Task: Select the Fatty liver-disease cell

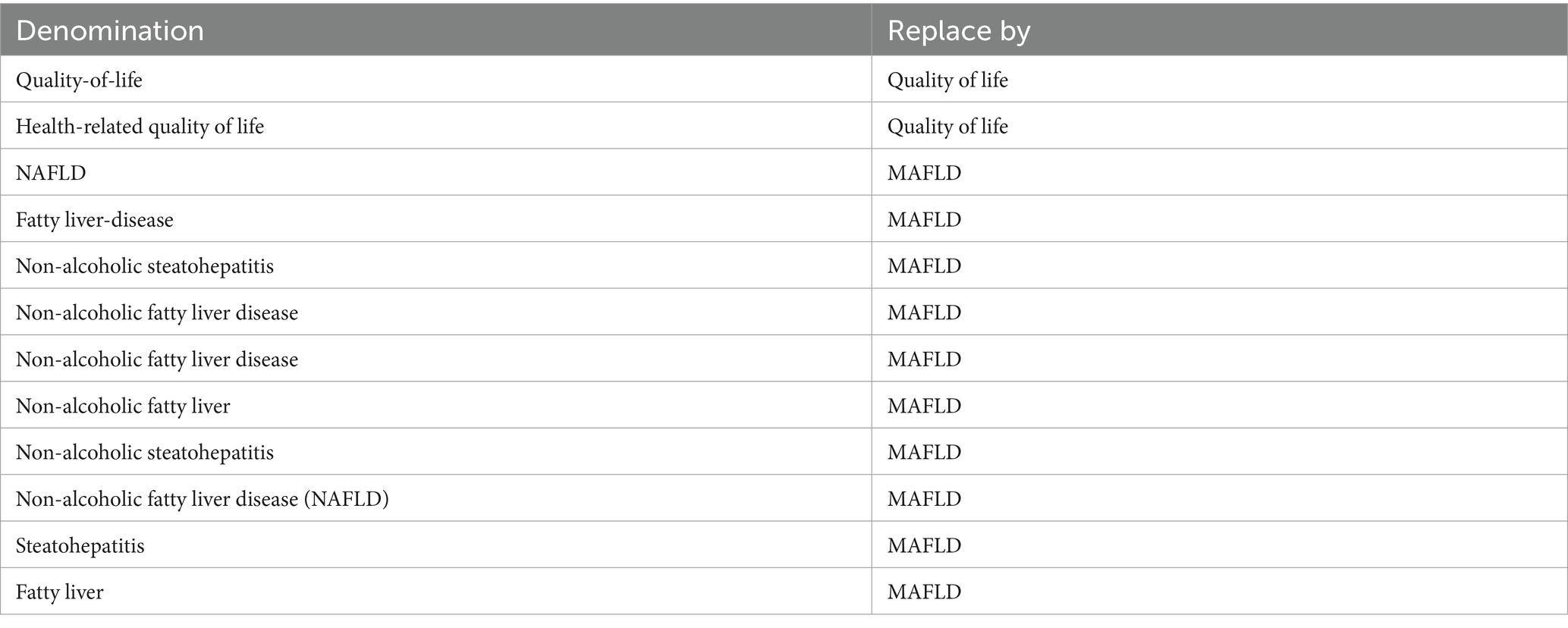Action: [95, 220]
